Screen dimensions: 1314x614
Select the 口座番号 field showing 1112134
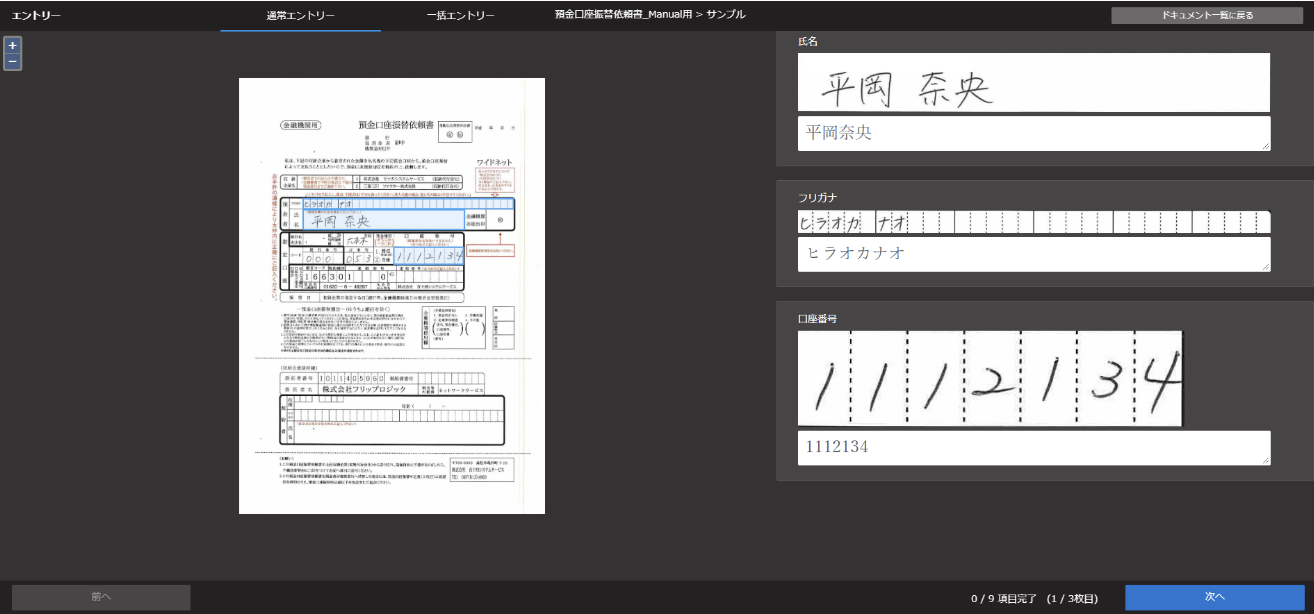pyautogui.click(x=1033, y=448)
